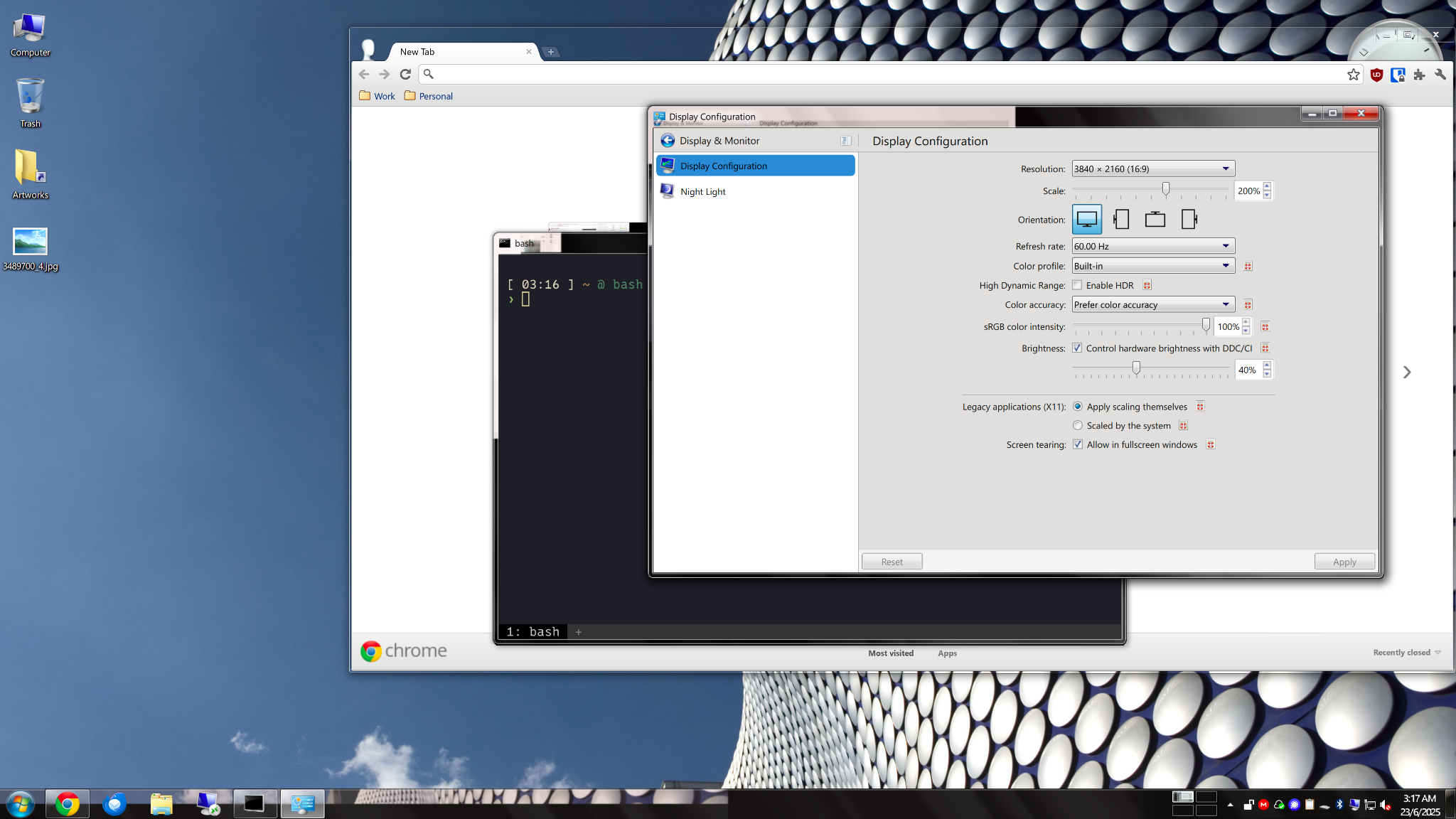Screen dimensions: 1456x819
Task: Enable the HDR checkbox
Action: [1078, 285]
